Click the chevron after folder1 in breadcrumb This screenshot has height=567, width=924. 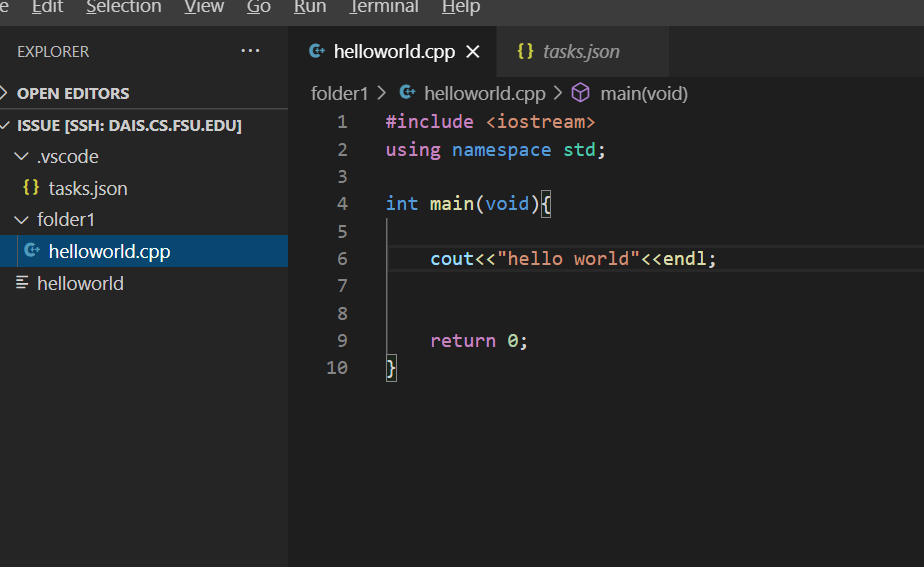pos(382,93)
